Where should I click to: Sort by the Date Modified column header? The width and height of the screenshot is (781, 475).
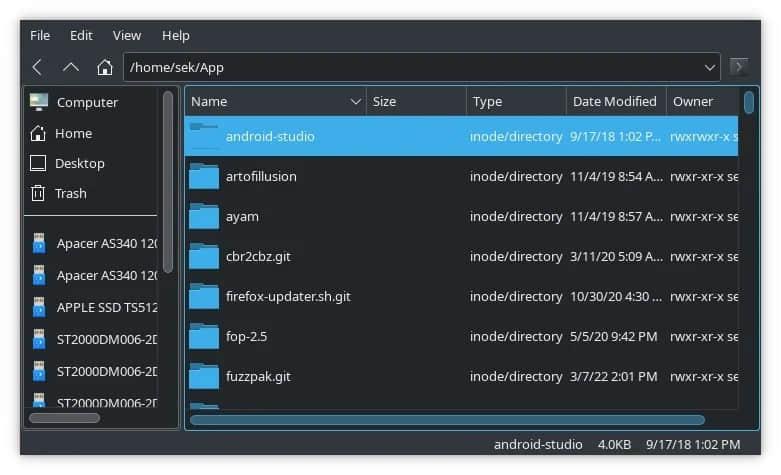pyautogui.click(x=614, y=102)
